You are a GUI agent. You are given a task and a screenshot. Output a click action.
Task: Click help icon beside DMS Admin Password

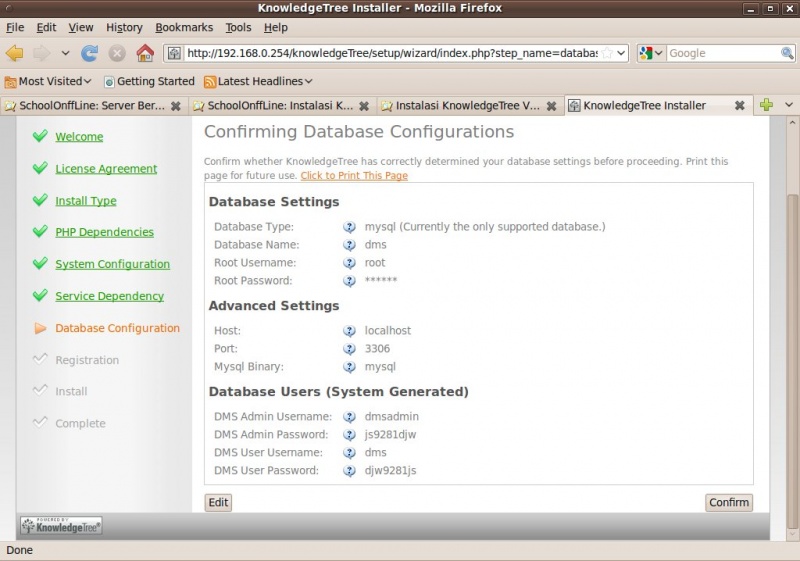click(349, 435)
